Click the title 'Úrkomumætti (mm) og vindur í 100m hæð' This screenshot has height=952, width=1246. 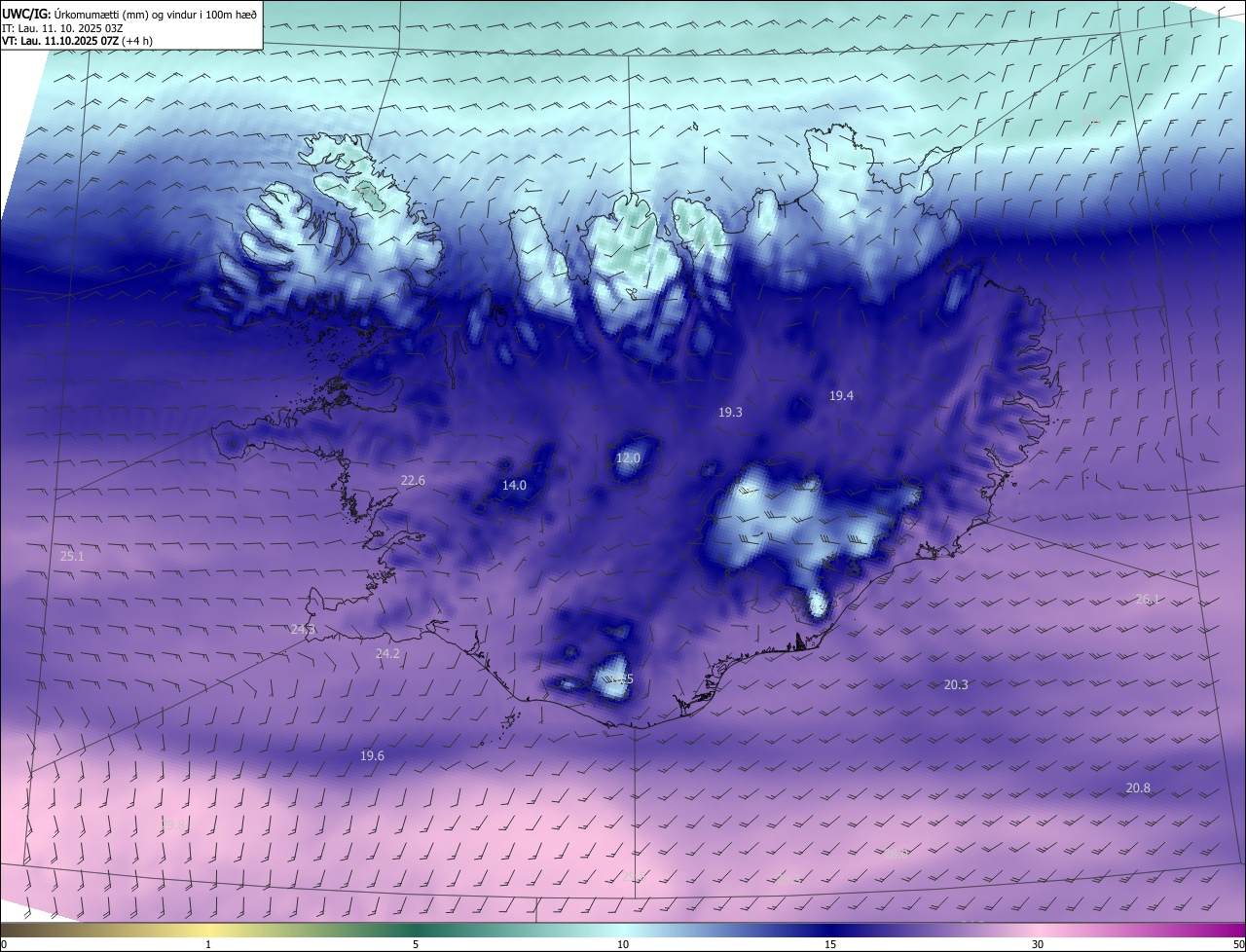click(x=156, y=13)
